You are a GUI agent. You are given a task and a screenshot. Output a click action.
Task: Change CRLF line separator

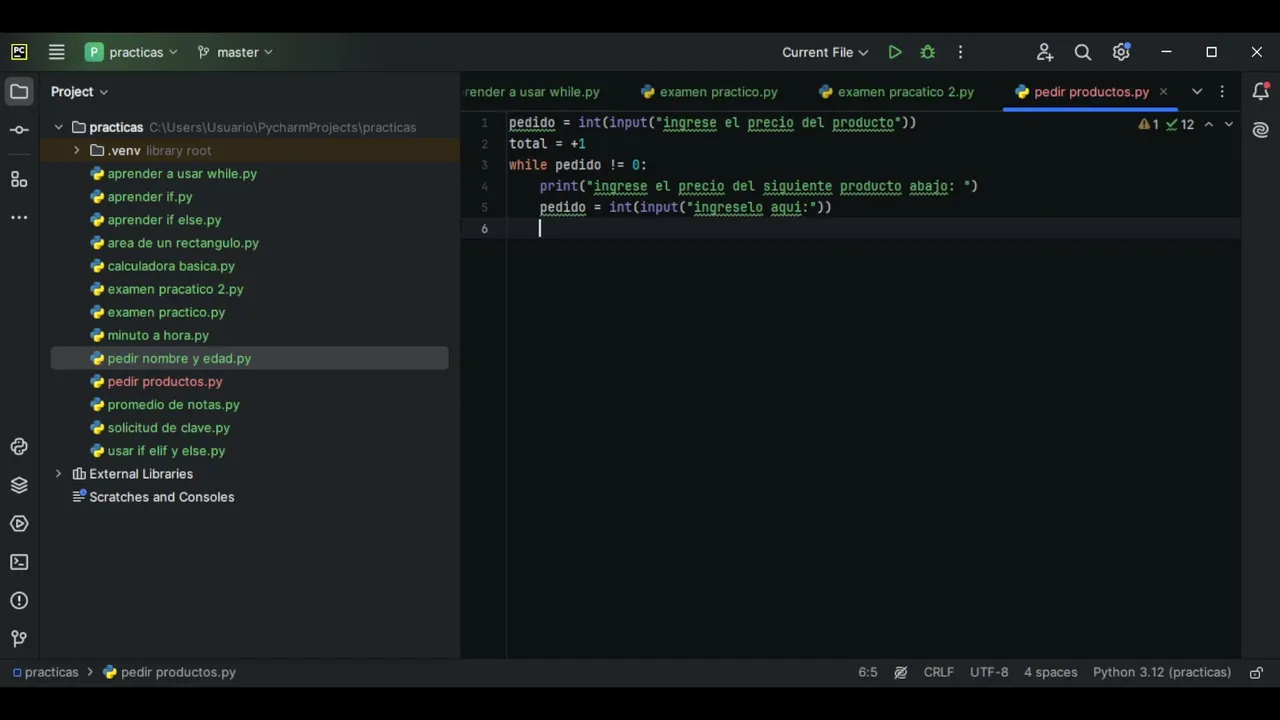[x=938, y=673]
